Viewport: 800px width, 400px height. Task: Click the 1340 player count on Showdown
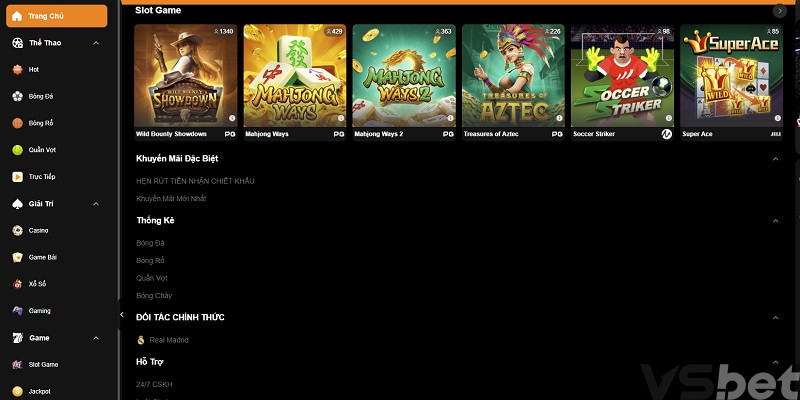click(223, 32)
